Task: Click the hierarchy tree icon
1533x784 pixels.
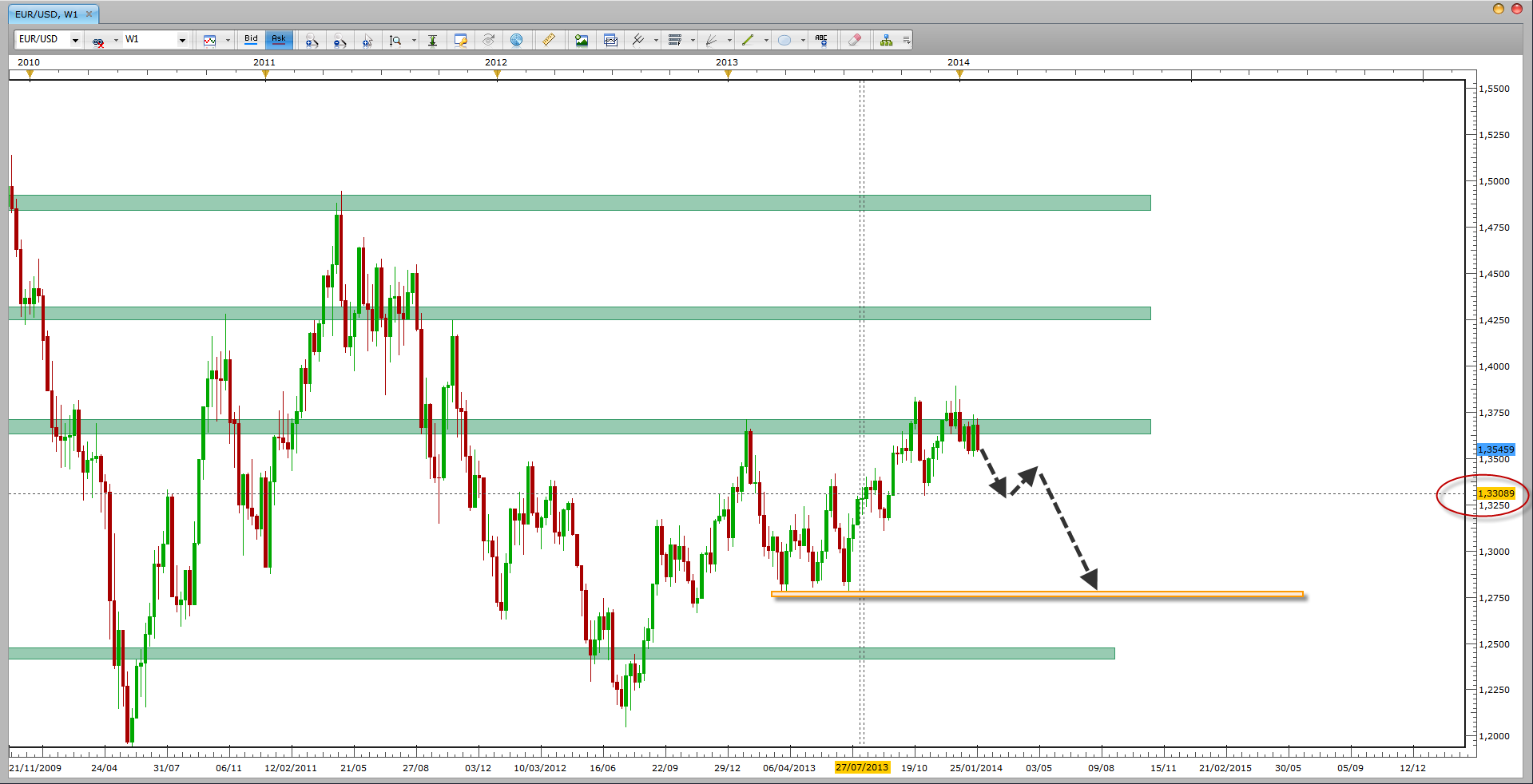Action: click(x=886, y=41)
